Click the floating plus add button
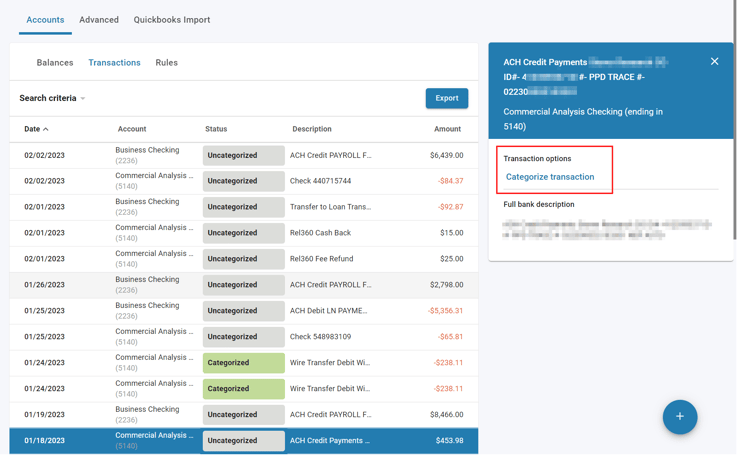Image resolution: width=750 pixels, height=460 pixels. click(x=679, y=417)
